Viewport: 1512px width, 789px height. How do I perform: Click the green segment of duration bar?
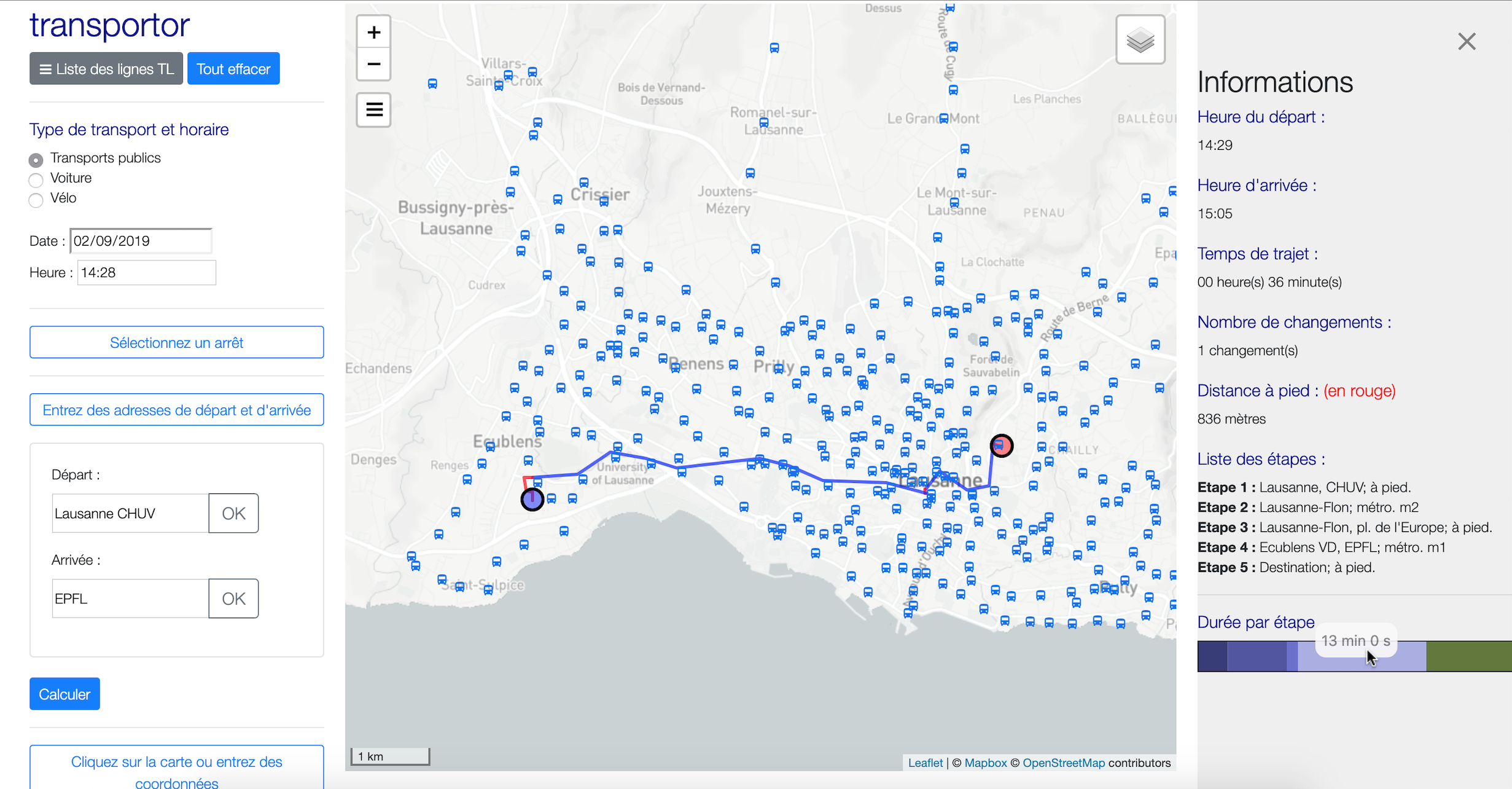[1468, 656]
